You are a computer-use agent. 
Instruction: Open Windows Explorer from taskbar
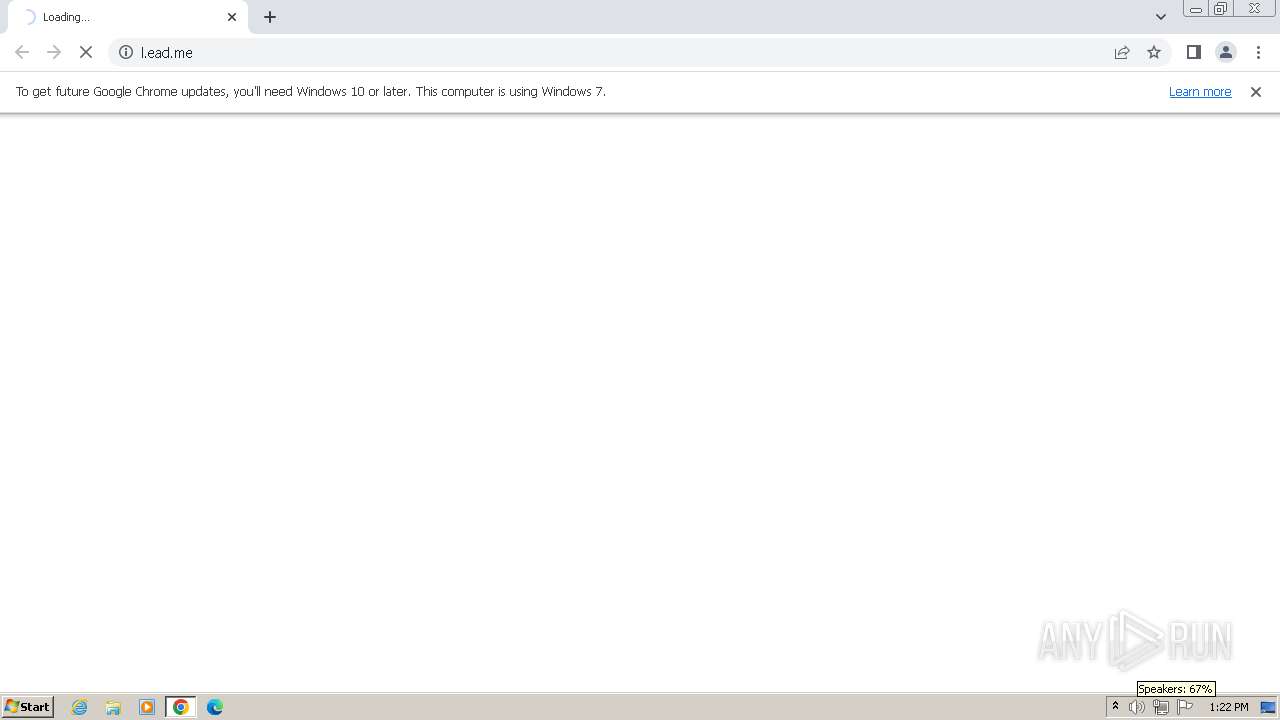tap(113, 707)
